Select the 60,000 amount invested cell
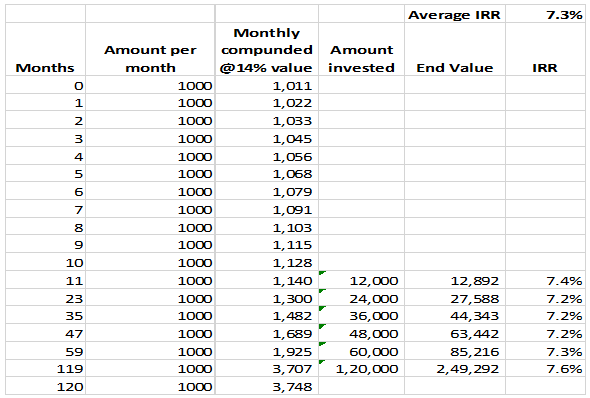 pos(361,351)
